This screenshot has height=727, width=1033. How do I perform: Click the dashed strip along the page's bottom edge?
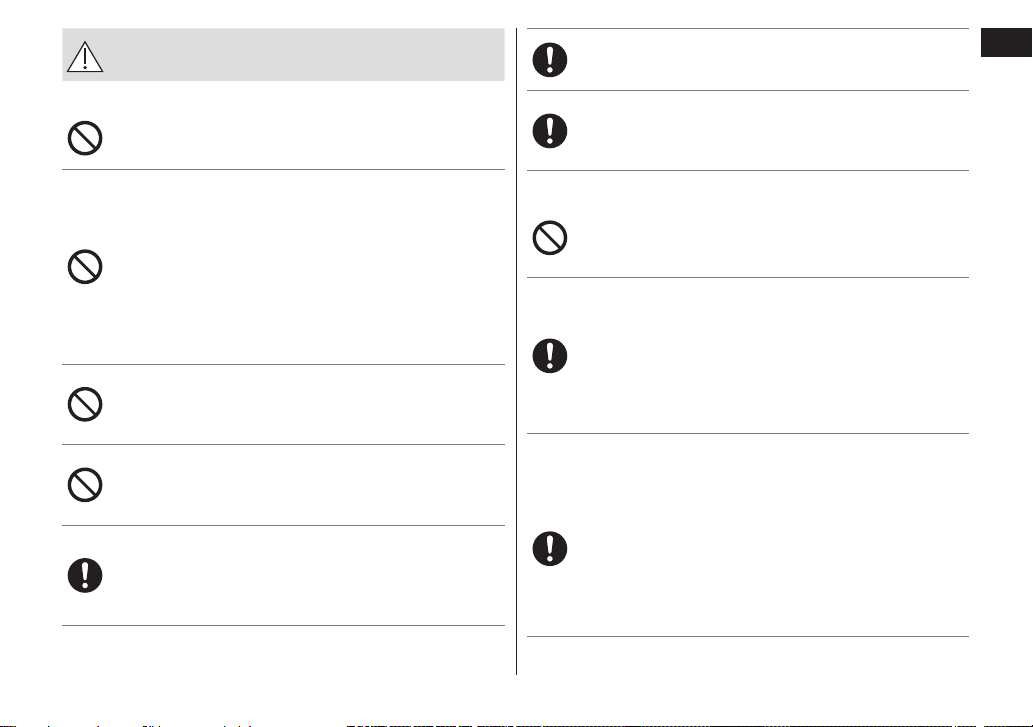click(x=516, y=725)
